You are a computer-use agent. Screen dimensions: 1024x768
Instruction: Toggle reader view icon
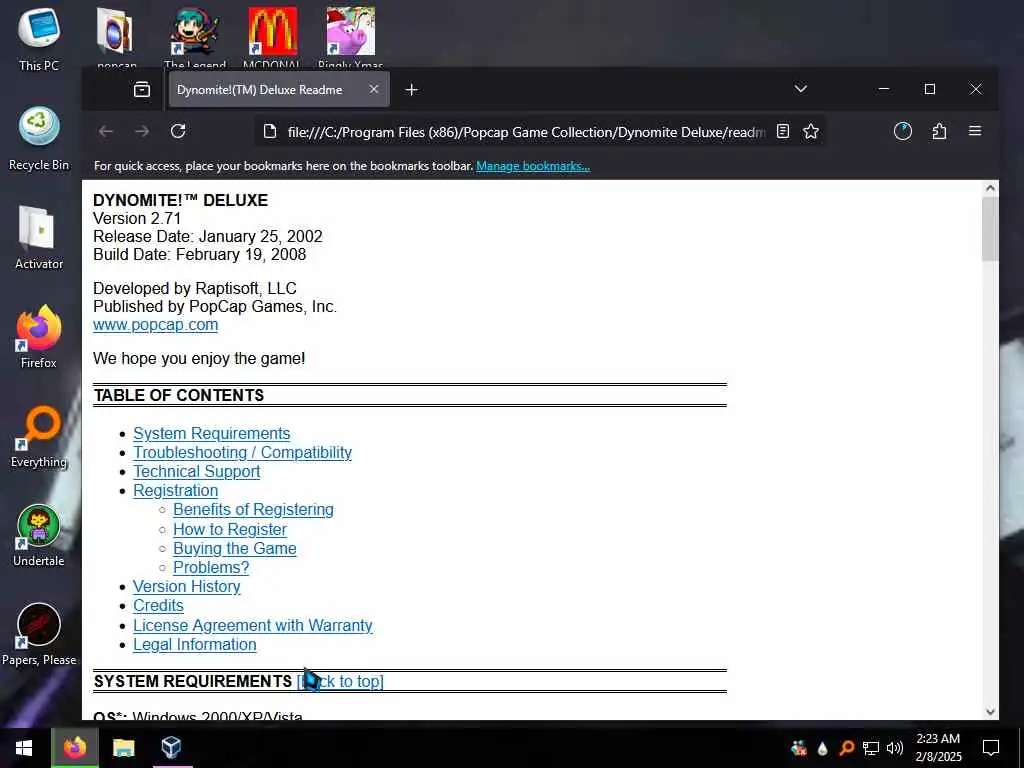tap(782, 132)
